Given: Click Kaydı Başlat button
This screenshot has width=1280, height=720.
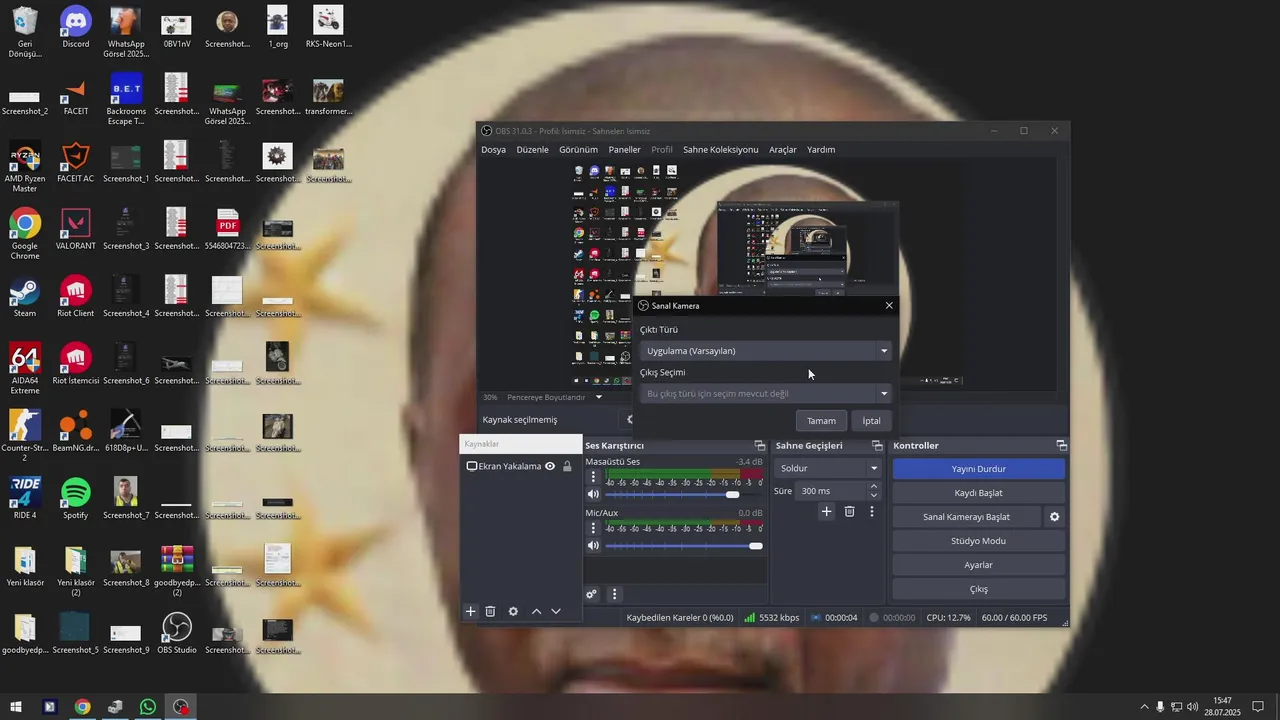Looking at the screenshot, I should click(979, 493).
